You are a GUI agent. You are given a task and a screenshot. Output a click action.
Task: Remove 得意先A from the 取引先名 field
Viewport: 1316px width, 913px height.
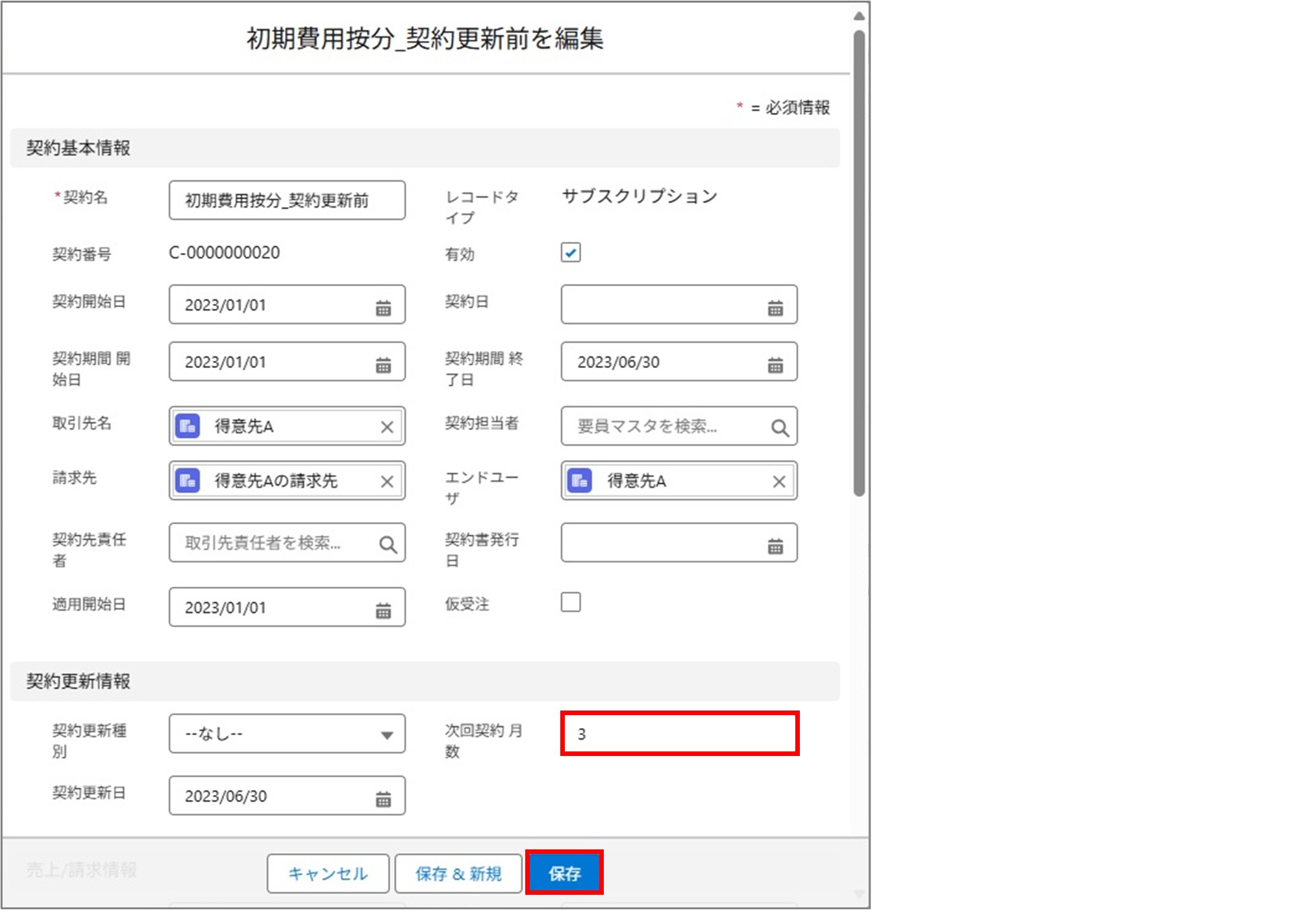point(388,426)
